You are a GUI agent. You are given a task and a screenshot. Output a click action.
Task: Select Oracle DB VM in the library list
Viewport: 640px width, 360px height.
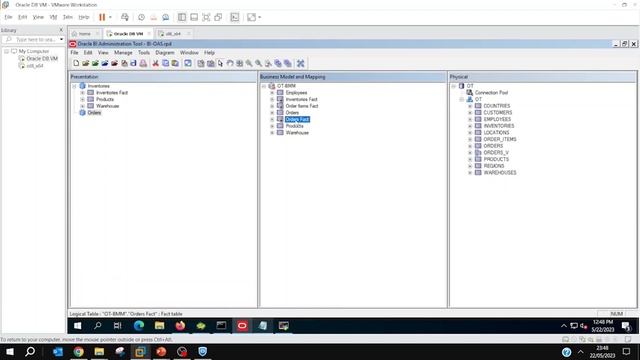[x=42, y=58]
